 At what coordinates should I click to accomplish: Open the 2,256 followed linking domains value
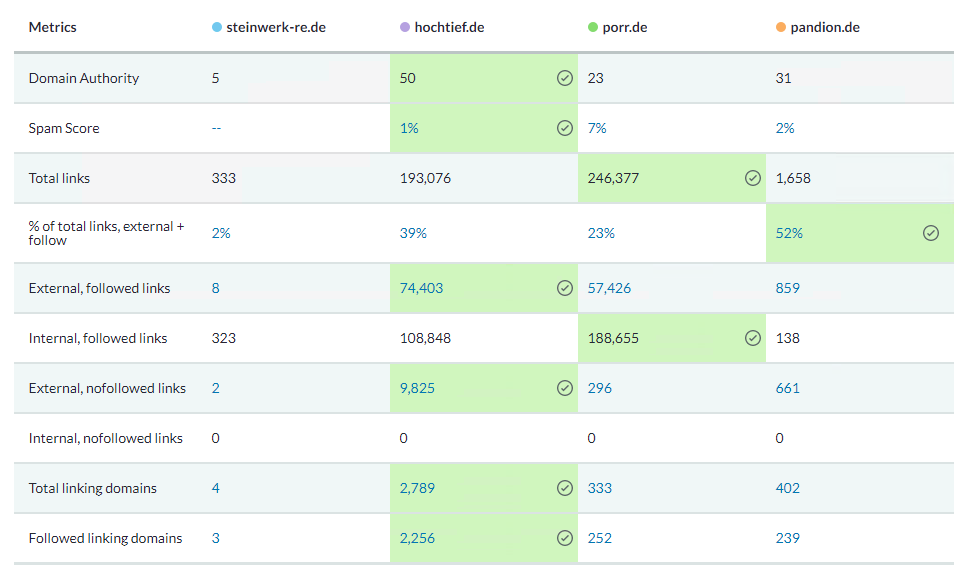click(417, 538)
